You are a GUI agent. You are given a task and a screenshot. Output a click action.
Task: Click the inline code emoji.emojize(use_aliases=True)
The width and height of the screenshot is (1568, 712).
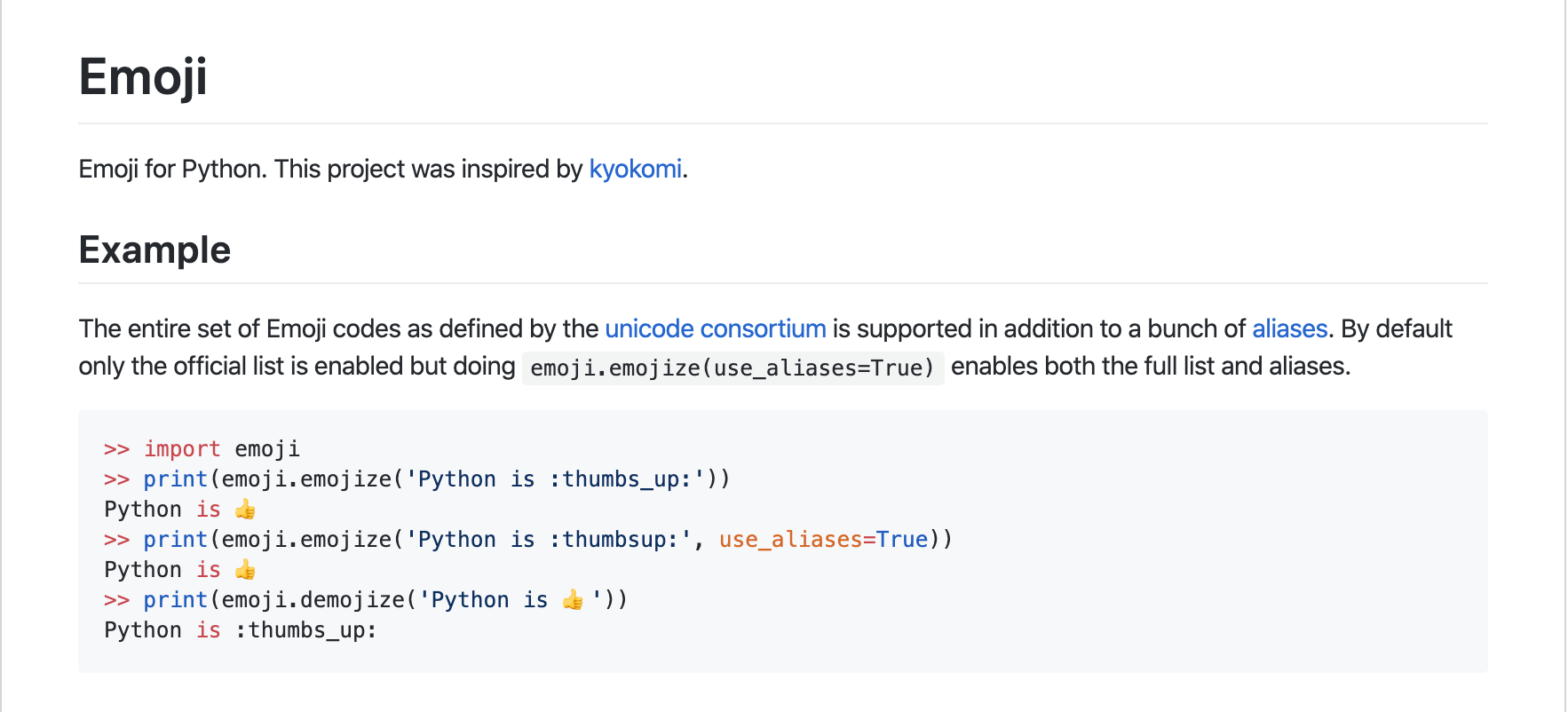pyautogui.click(x=733, y=368)
